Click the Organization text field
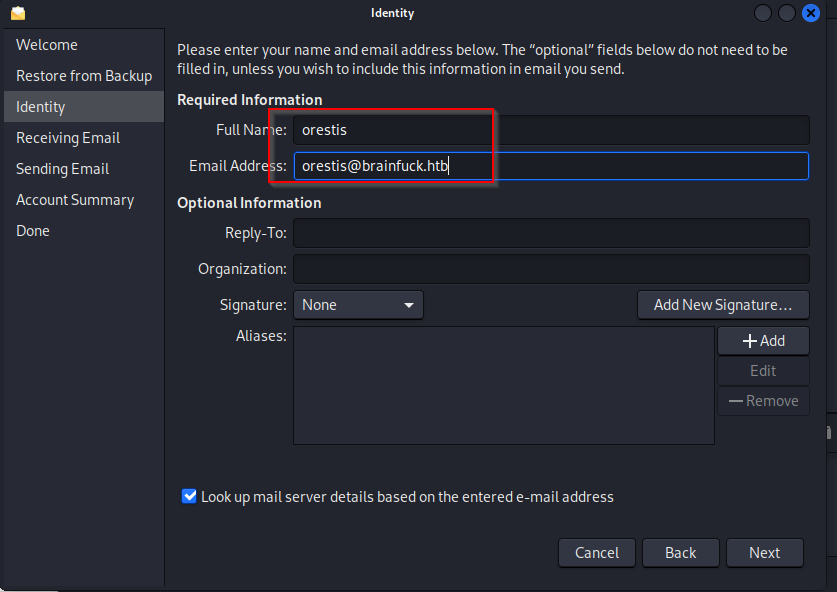Screen dimensions: 837x592 (x=550, y=269)
